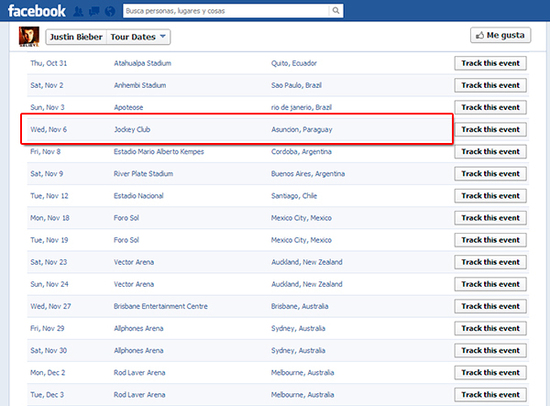Select the Atahualpa Stadium venue text
Image resolution: width=550 pixels, height=406 pixels.
(142, 63)
